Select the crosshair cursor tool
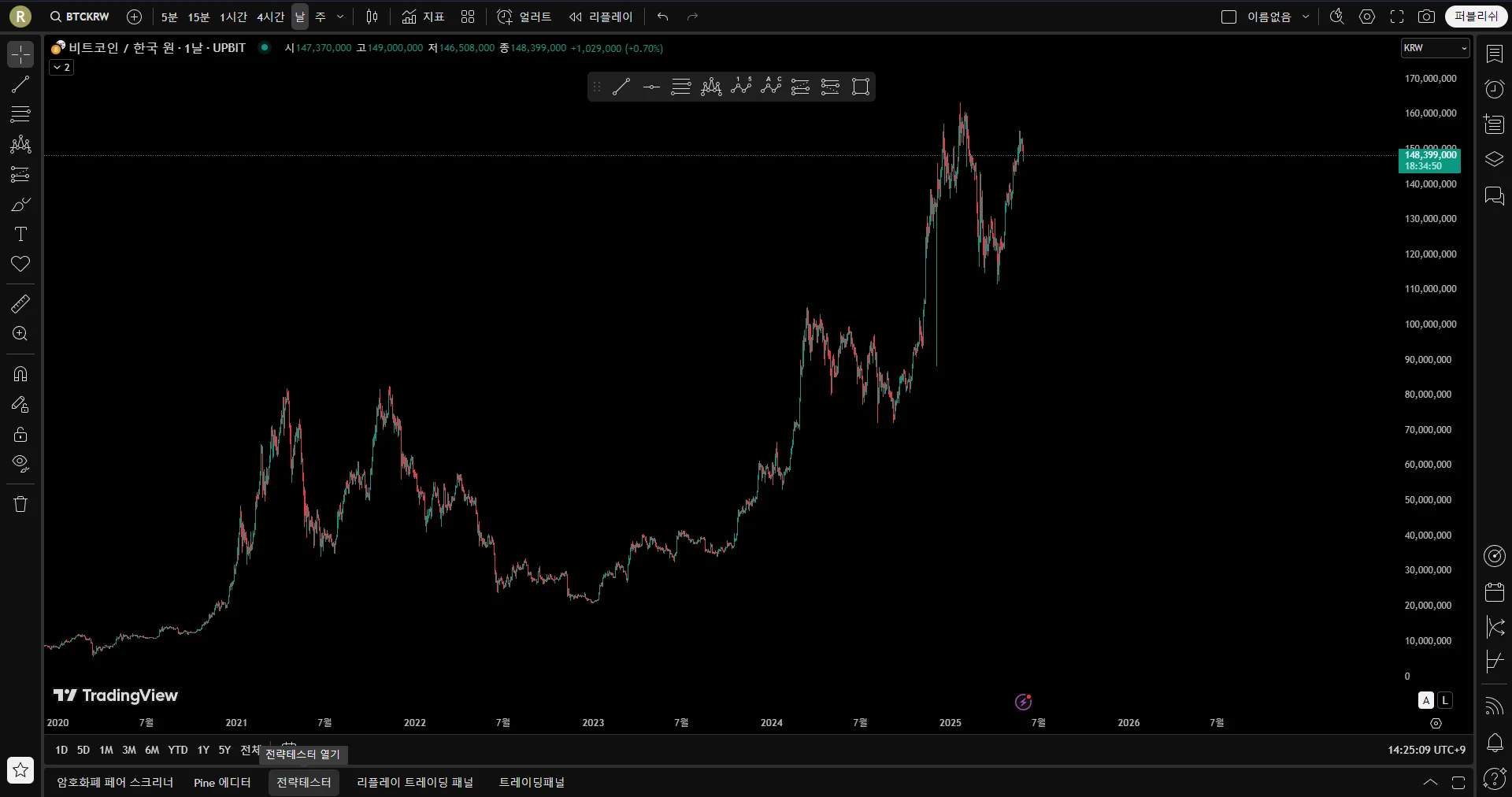Image resolution: width=1512 pixels, height=797 pixels. [x=20, y=54]
